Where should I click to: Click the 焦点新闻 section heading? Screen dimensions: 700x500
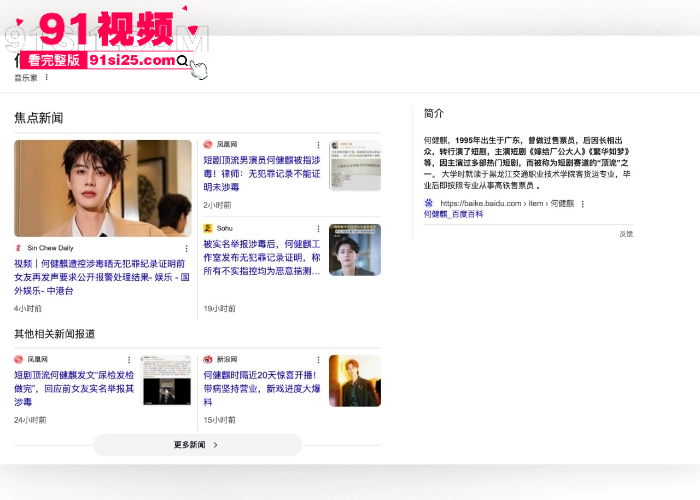coord(39,118)
